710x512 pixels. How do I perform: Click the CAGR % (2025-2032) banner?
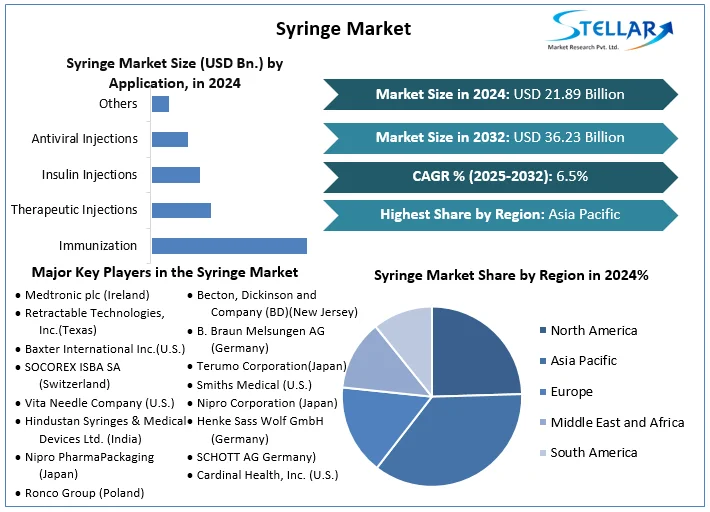coord(500,176)
